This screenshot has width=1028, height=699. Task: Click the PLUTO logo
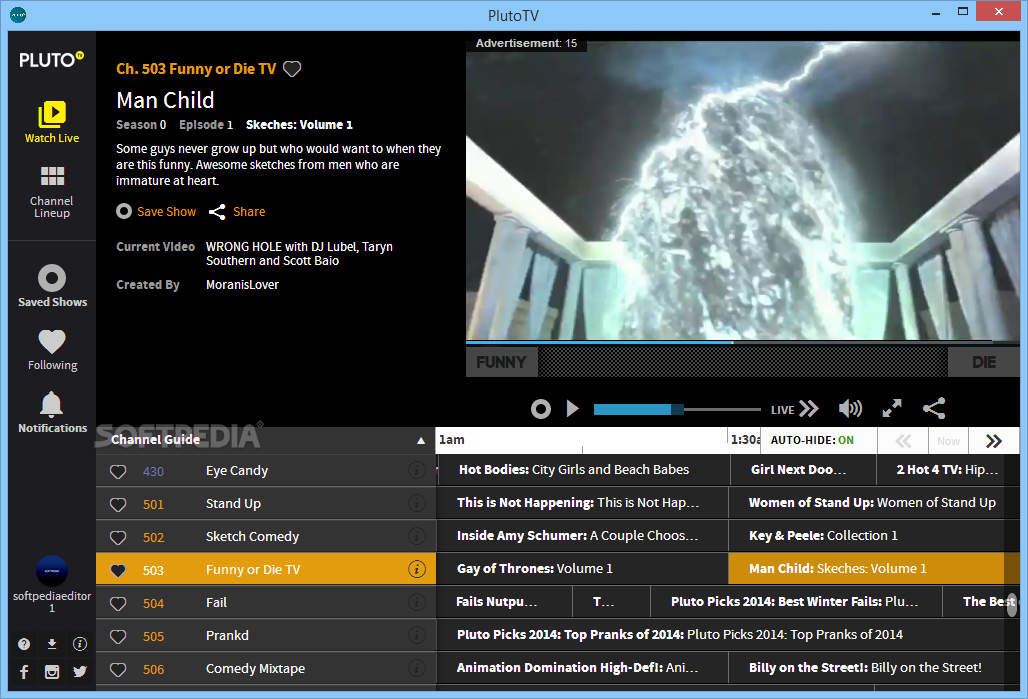click(51, 60)
